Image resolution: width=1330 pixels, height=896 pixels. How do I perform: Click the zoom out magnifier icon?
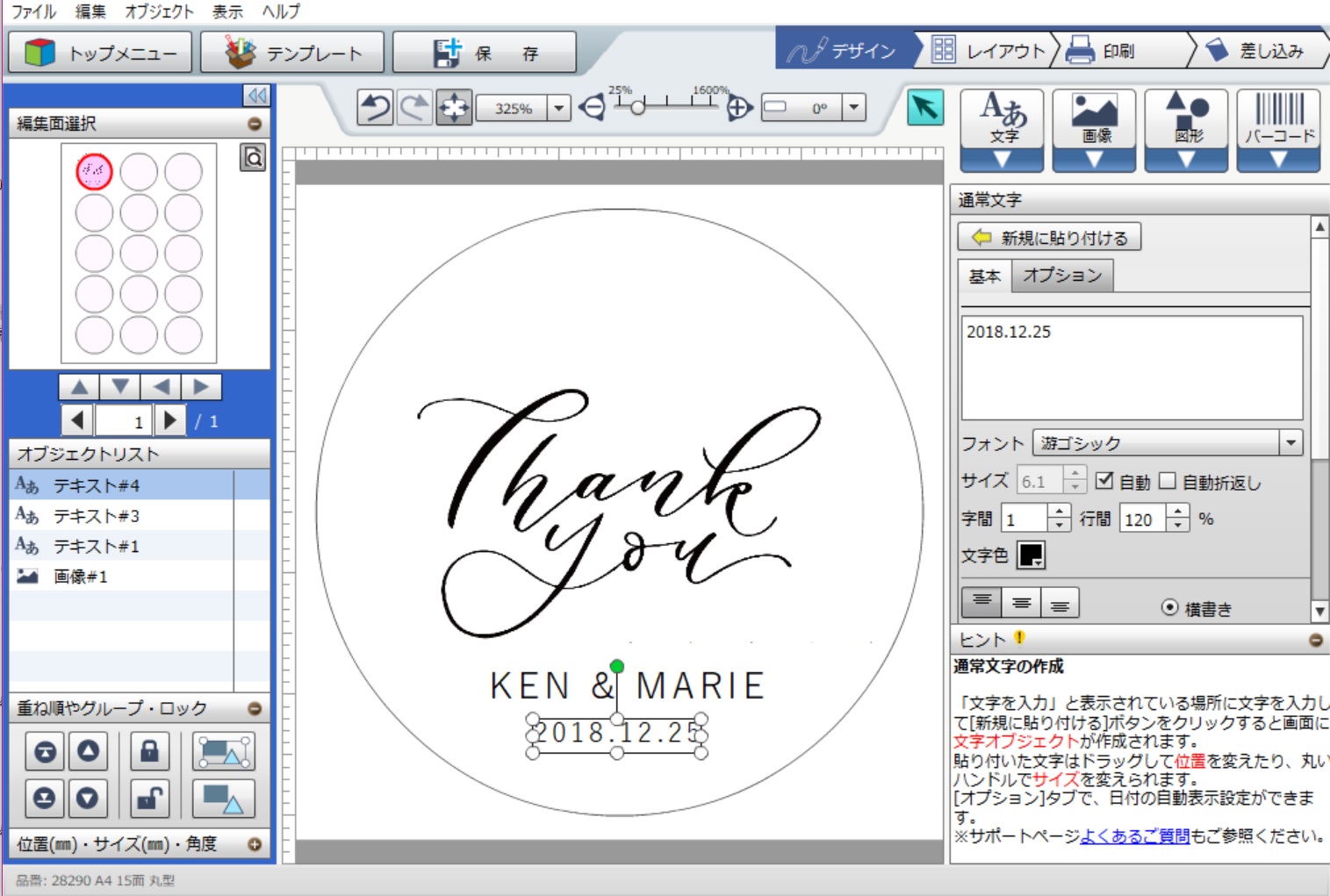coord(593,108)
